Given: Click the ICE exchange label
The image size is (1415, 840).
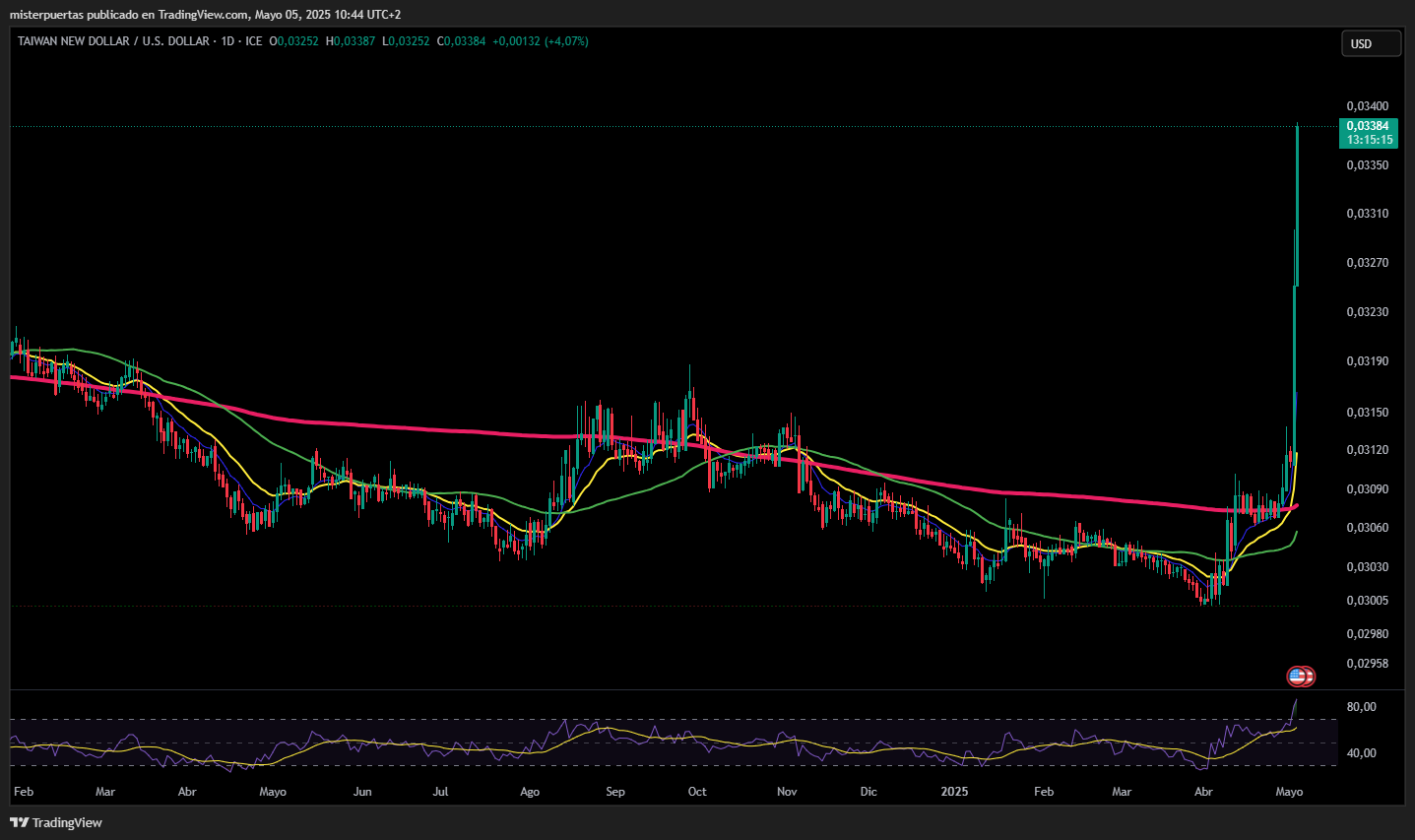Looking at the screenshot, I should pos(254,41).
